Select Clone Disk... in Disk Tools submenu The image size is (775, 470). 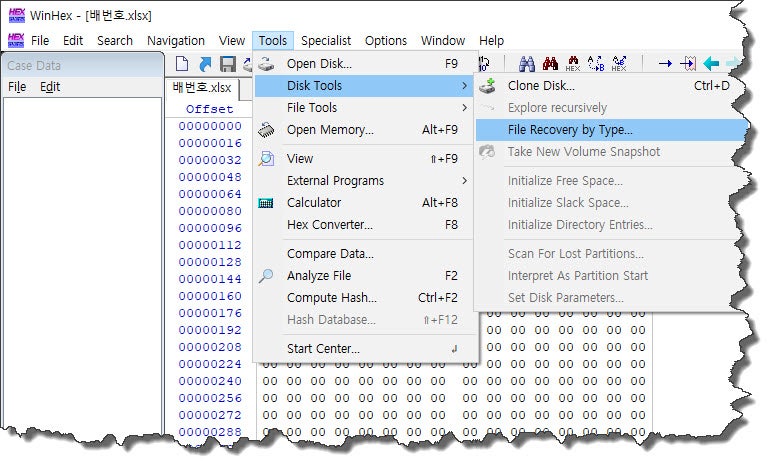pos(610,85)
